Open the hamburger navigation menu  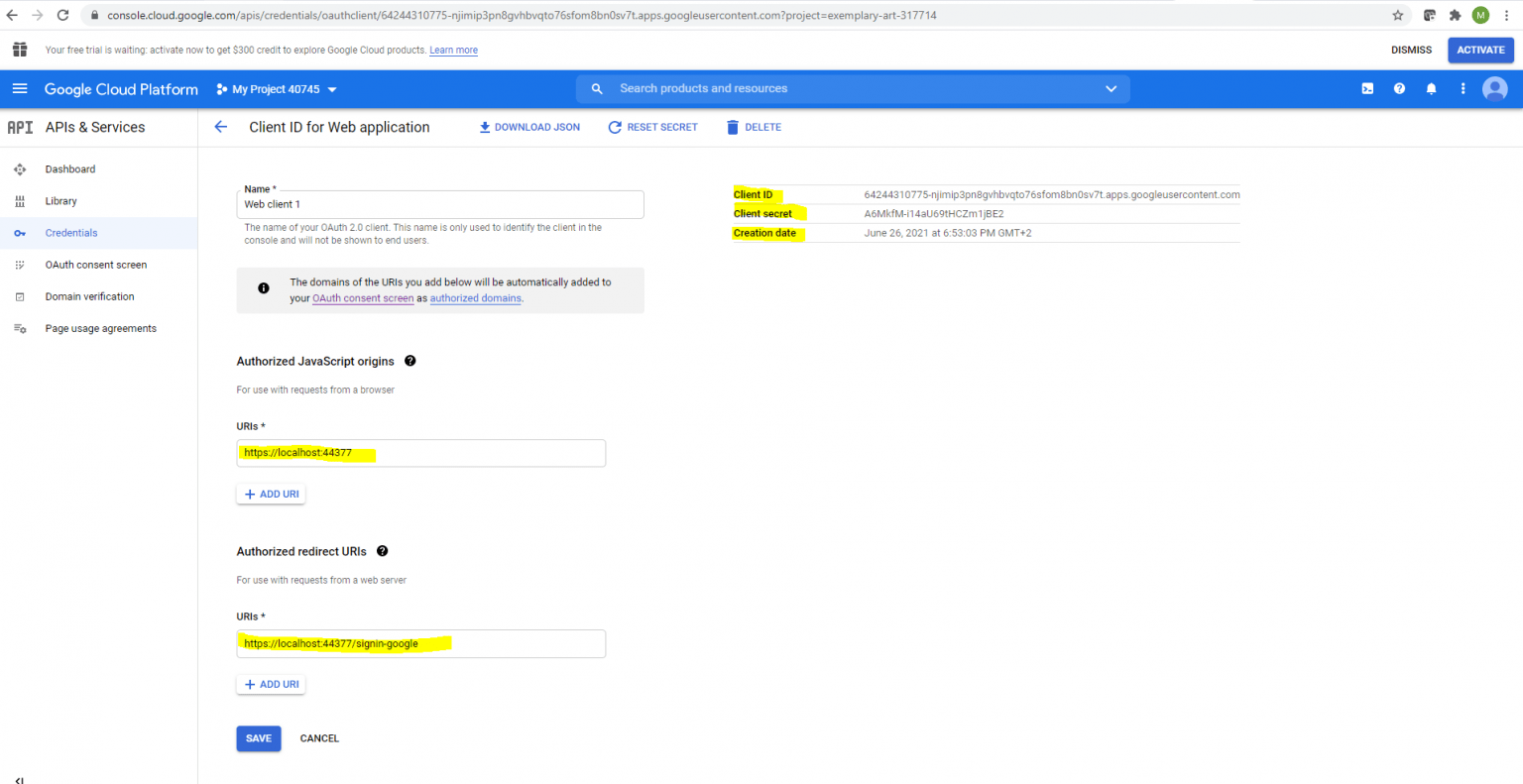click(20, 89)
